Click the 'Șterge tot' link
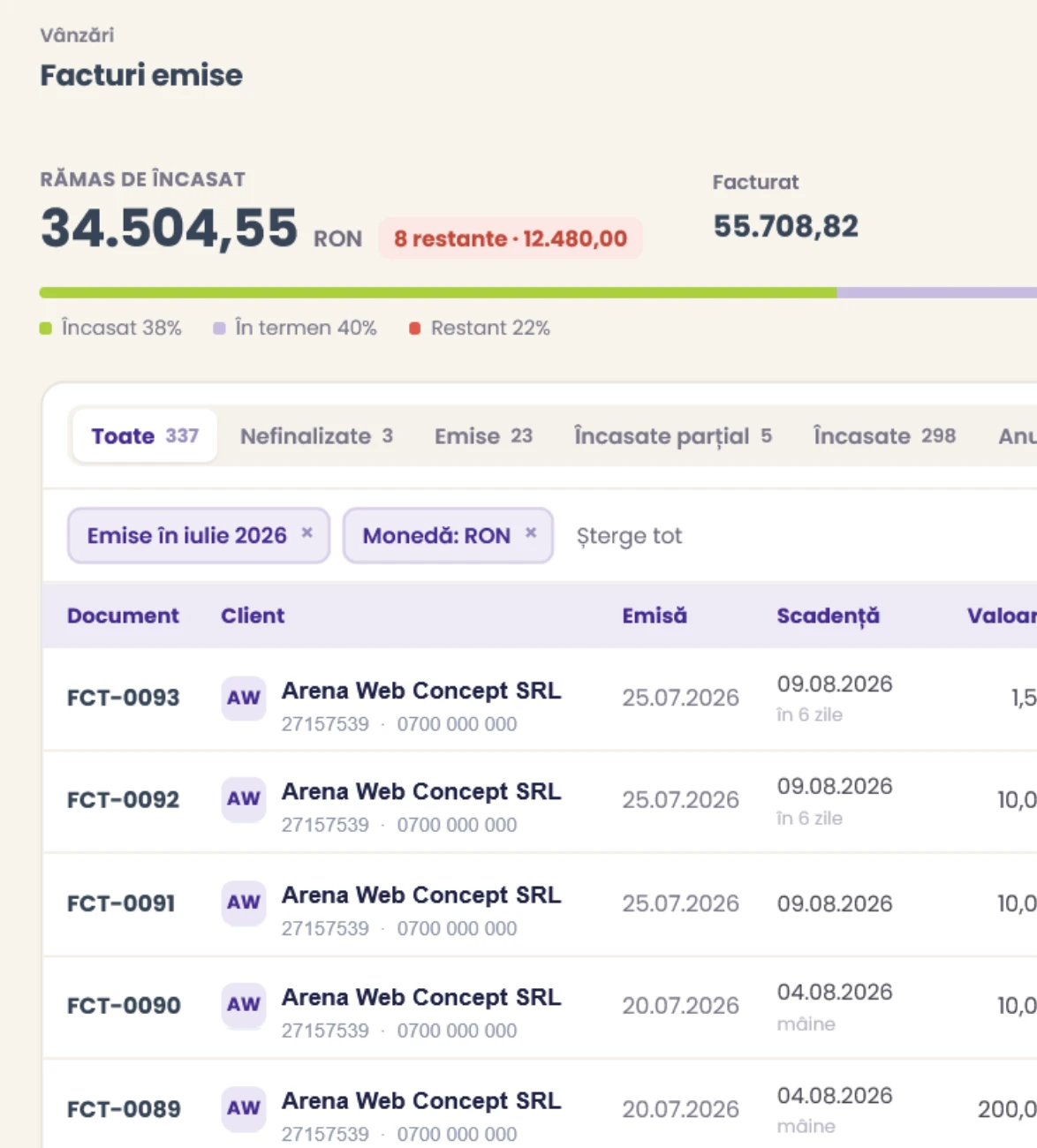 (629, 536)
